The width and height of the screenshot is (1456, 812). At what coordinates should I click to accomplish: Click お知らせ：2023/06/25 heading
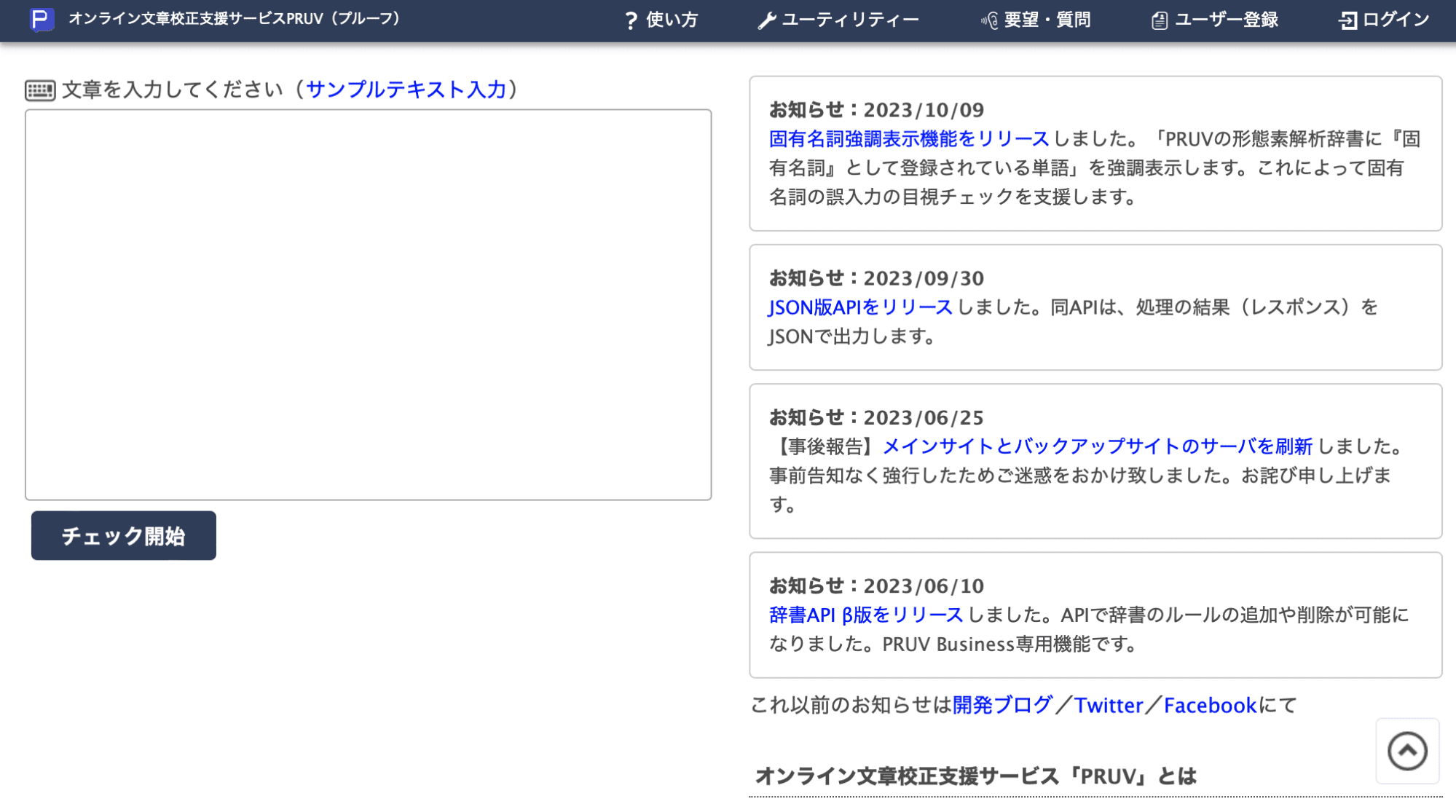pyautogui.click(x=877, y=417)
